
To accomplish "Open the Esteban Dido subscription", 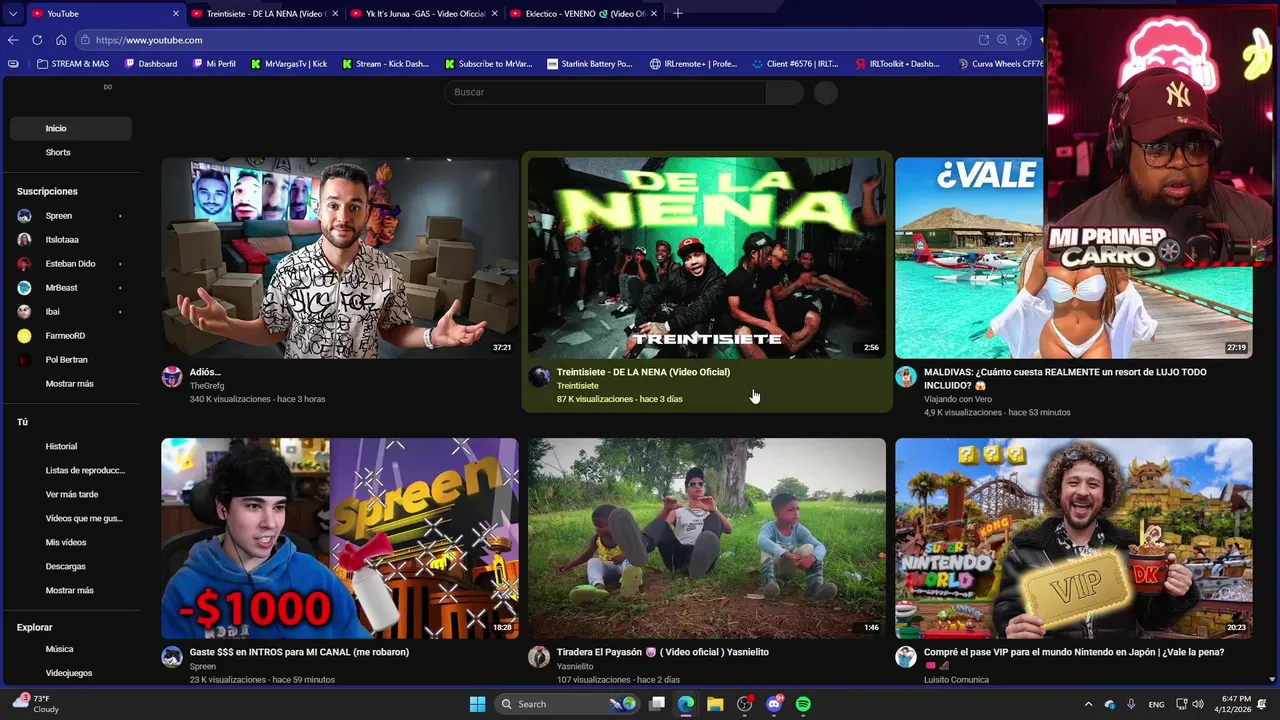I will pyautogui.click(x=70, y=264).
